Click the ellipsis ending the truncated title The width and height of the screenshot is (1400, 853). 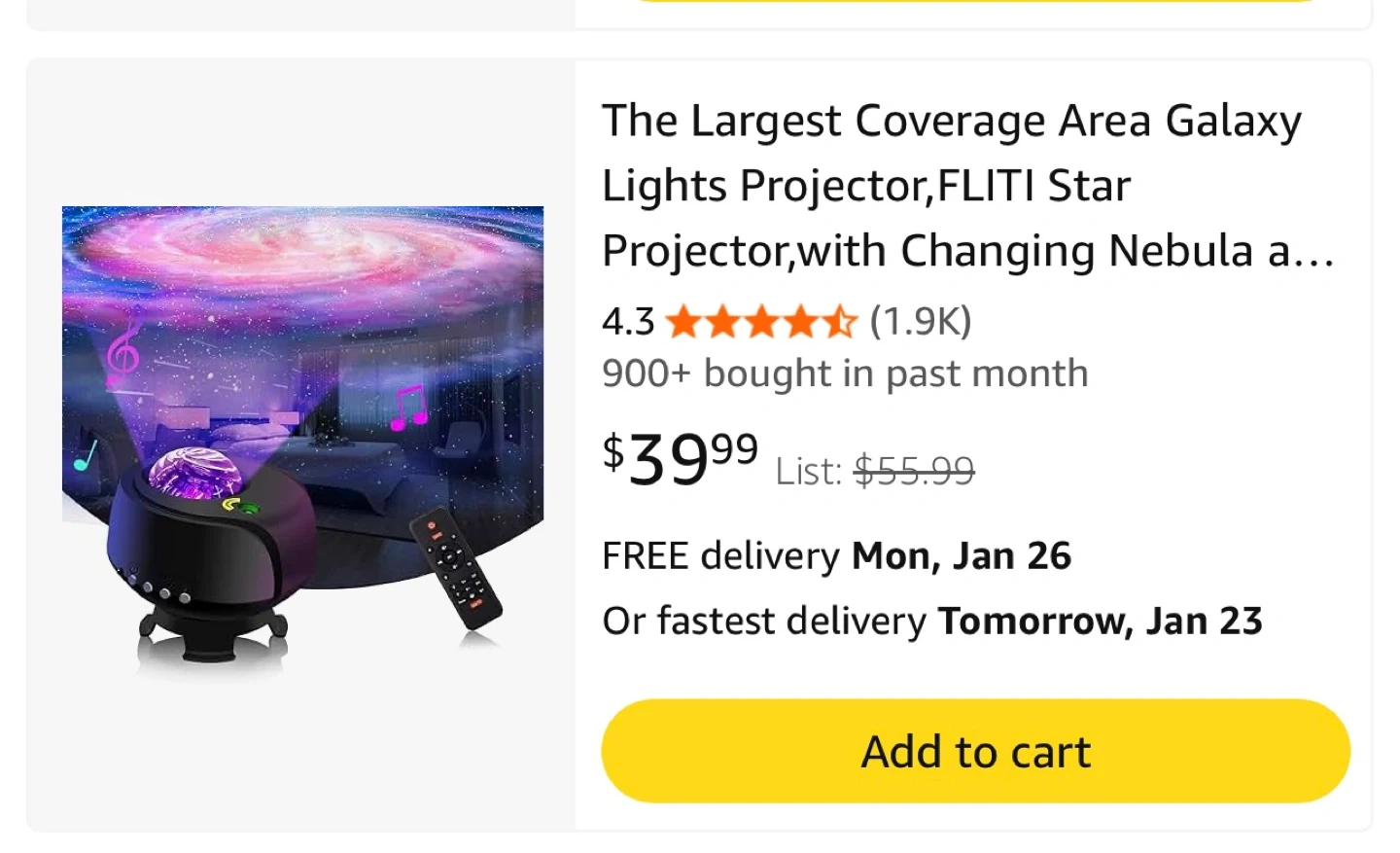pos(1315,255)
